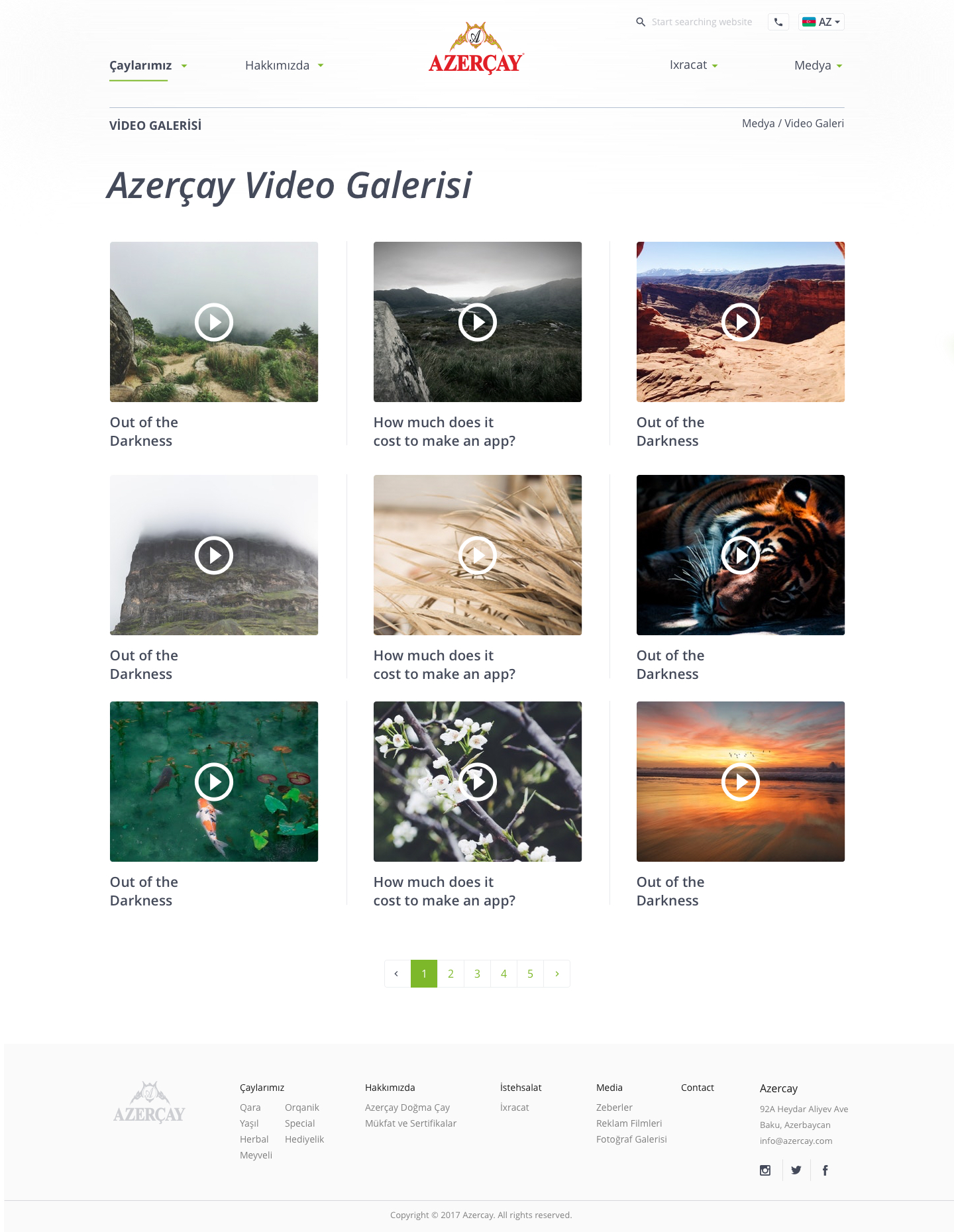The width and height of the screenshot is (954, 1232).
Task: Go to page 3 in pagination
Action: [x=477, y=974]
